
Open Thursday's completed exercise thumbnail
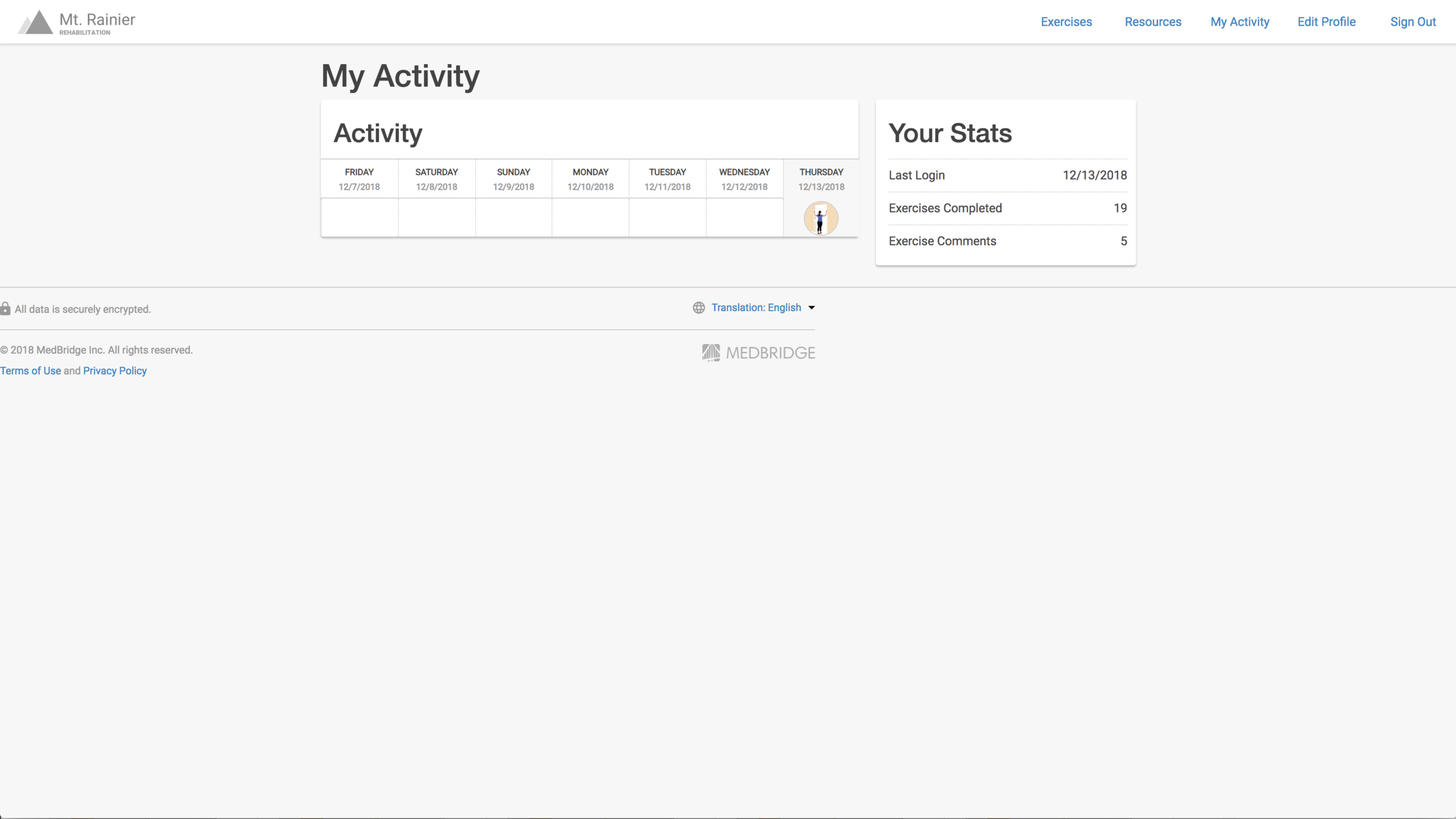(821, 218)
